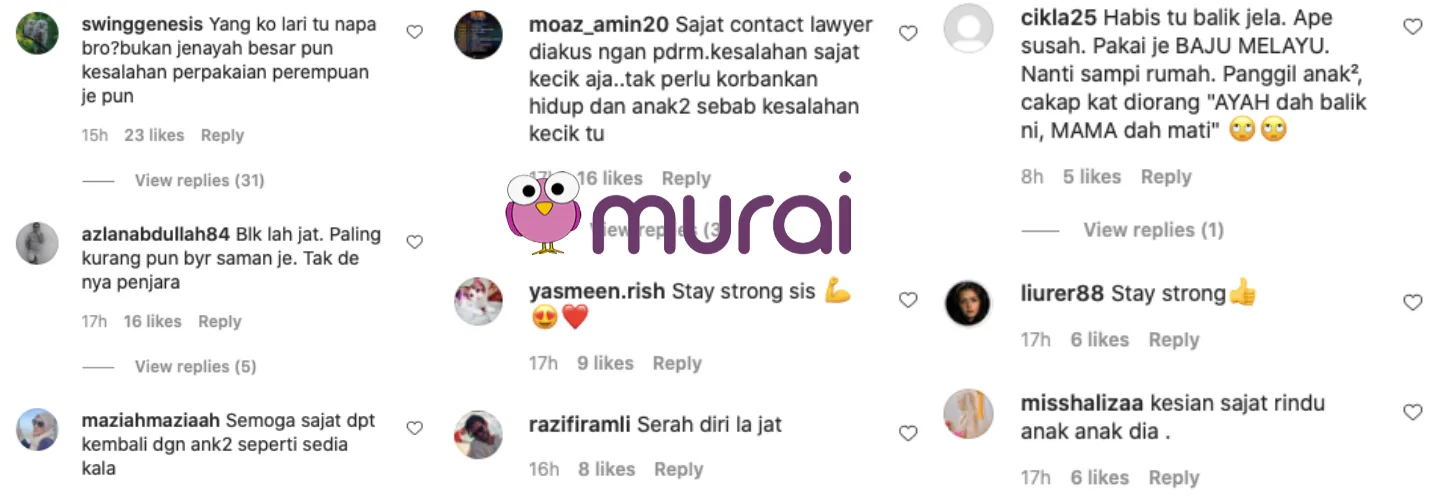Image resolution: width=1438 pixels, height=500 pixels.
Task: Open the 23 likes list on swinggenesis's comment
Action: 154,135
